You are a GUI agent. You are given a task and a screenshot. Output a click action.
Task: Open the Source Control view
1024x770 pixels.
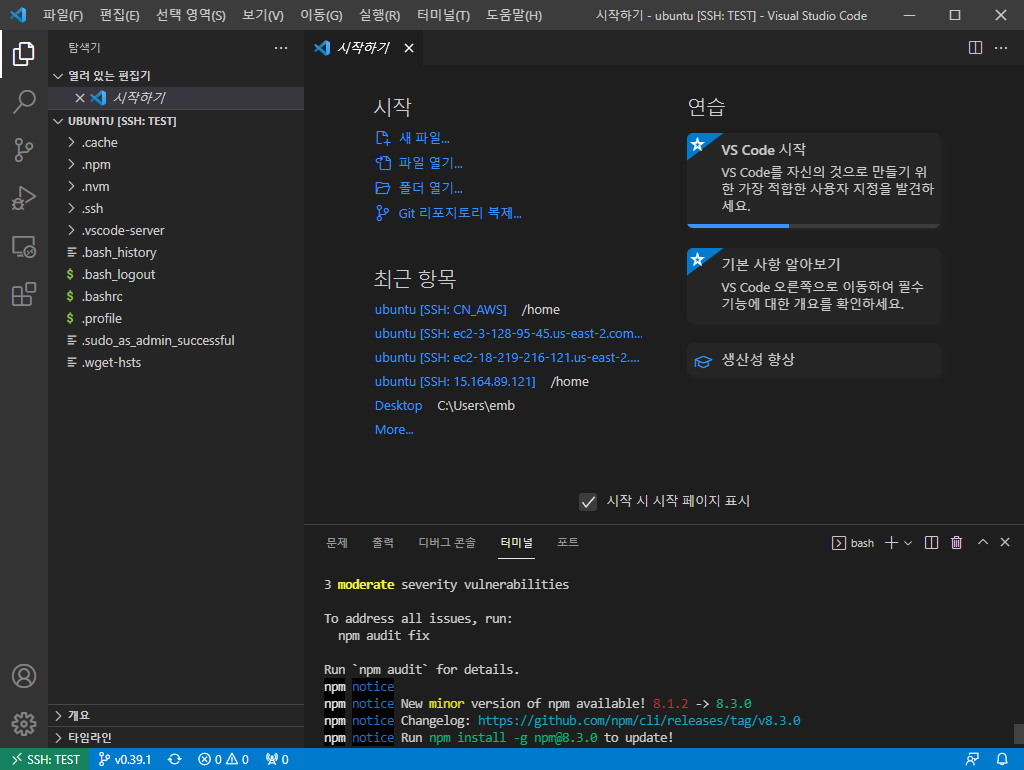click(24, 150)
